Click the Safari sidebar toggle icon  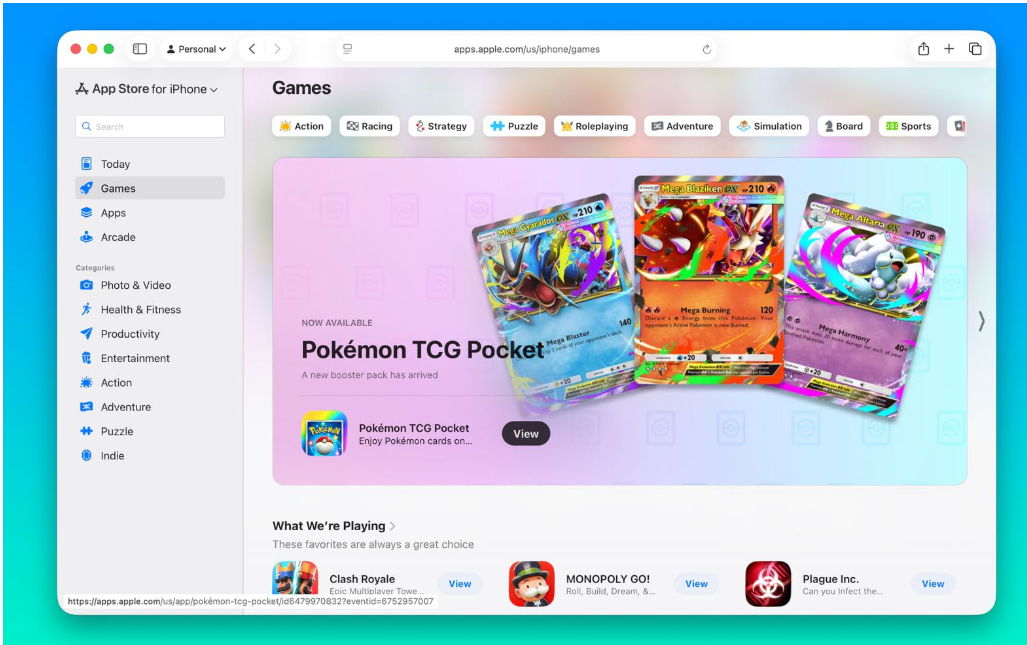140,49
